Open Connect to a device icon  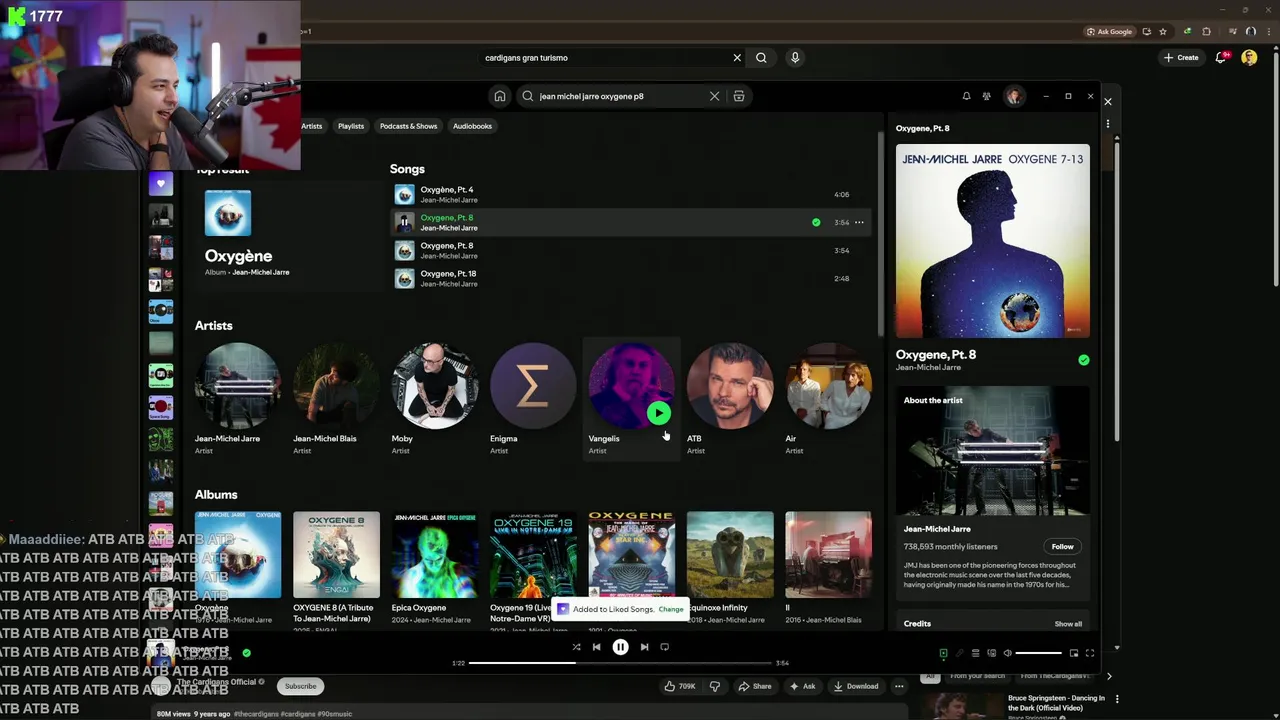[x=991, y=653]
